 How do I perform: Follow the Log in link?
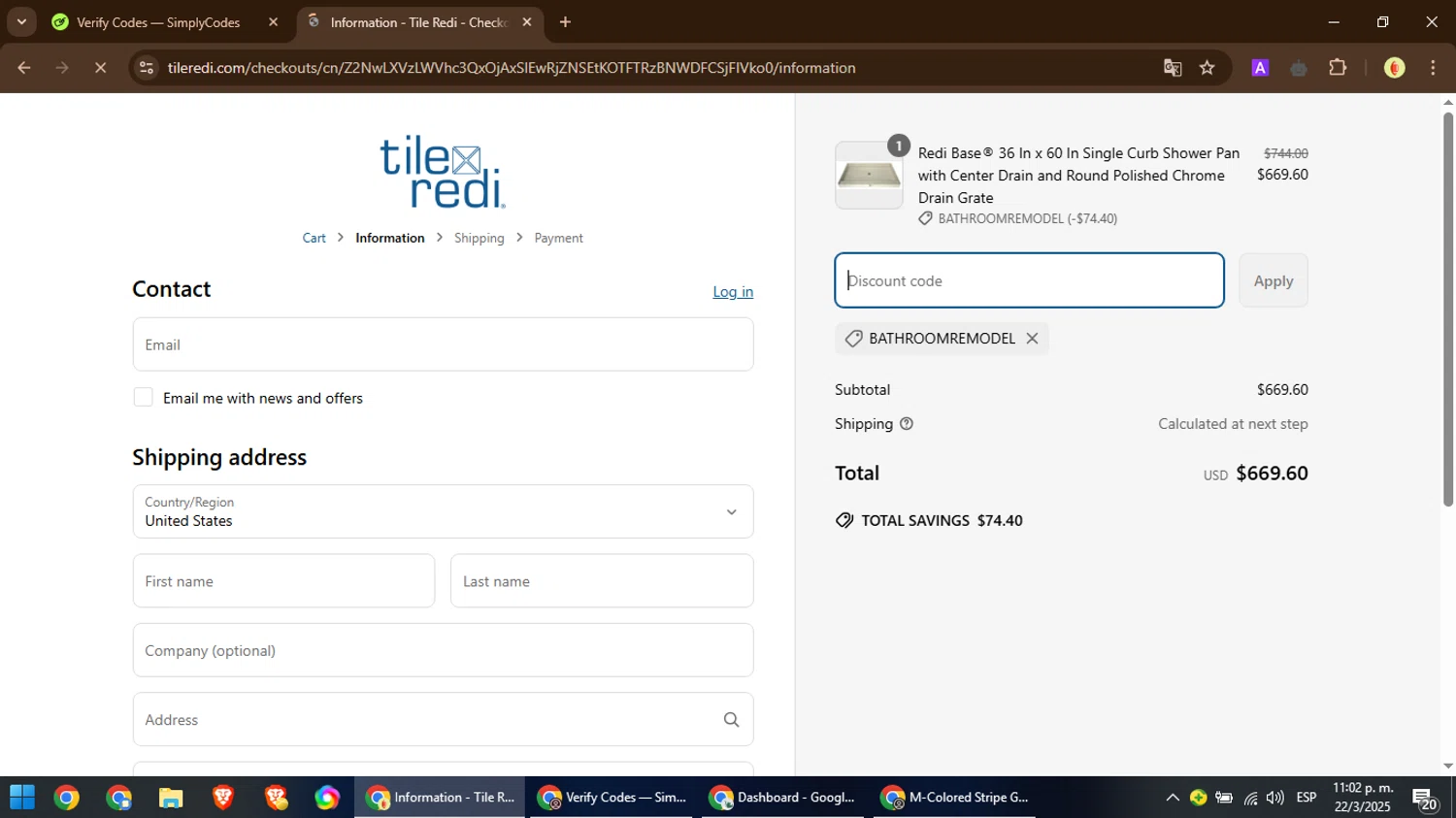(733, 292)
